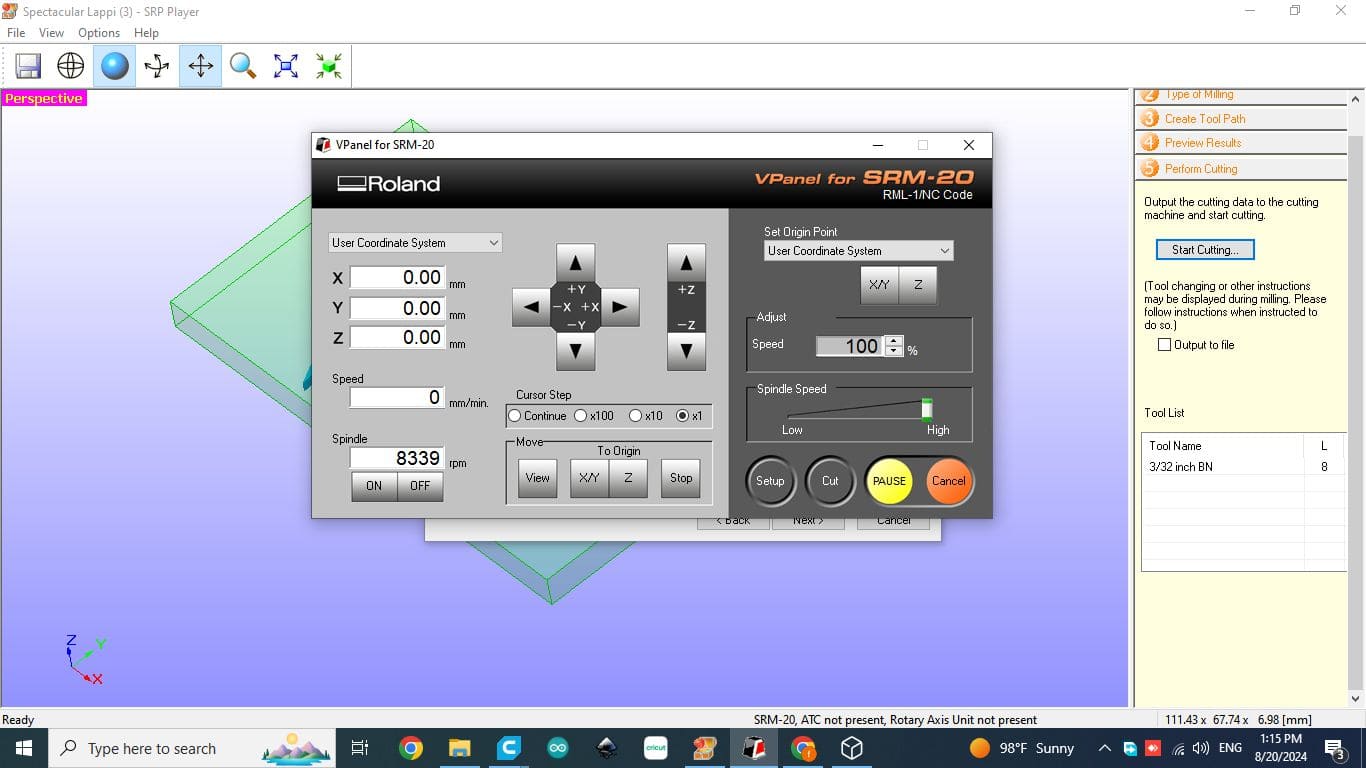Set X/Y origin under Set Origin Point
The height and width of the screenshot is (768, 1366).
click(x=879, y=285)
